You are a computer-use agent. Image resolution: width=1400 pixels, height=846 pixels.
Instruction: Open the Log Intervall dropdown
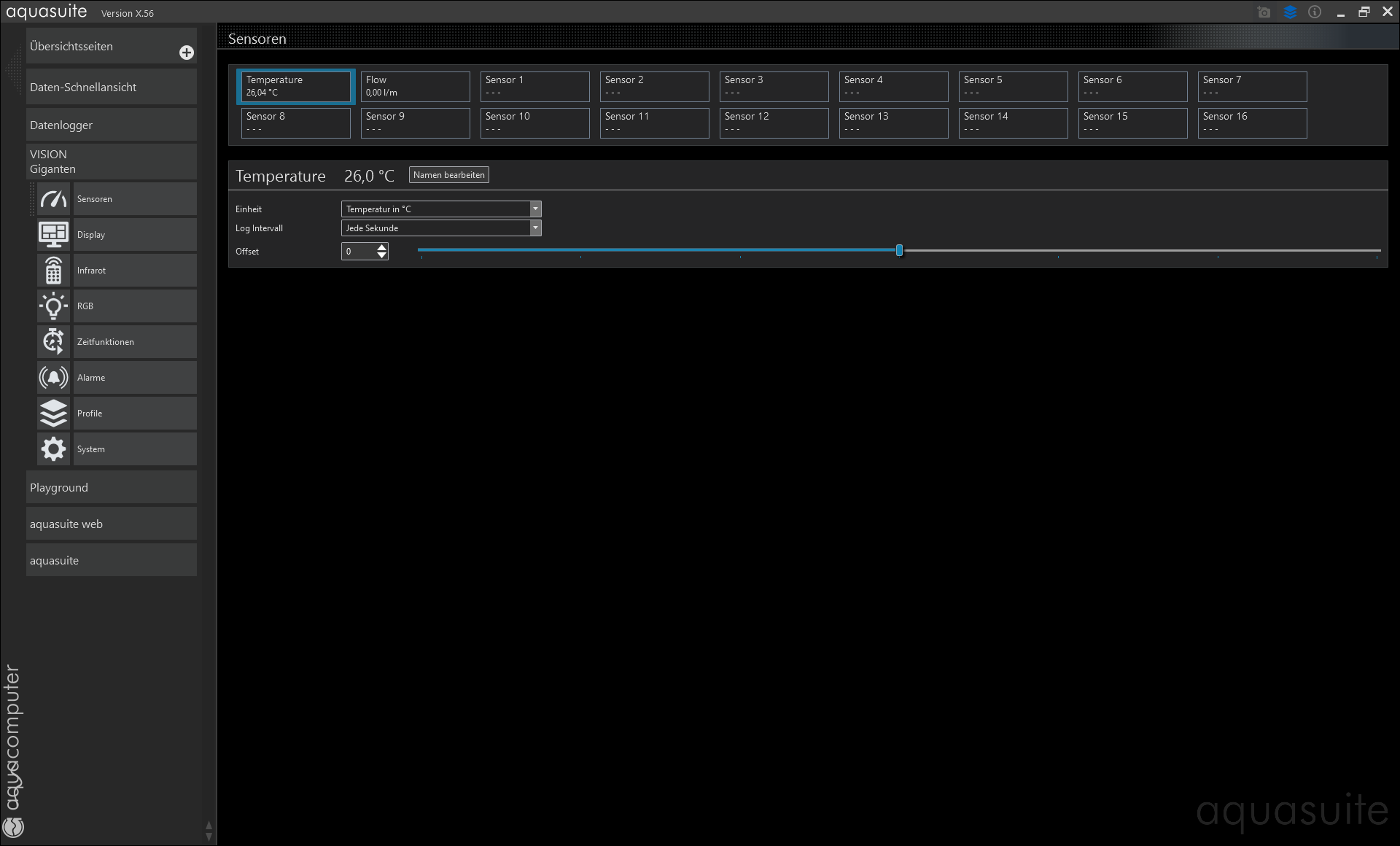click(535, 228)
